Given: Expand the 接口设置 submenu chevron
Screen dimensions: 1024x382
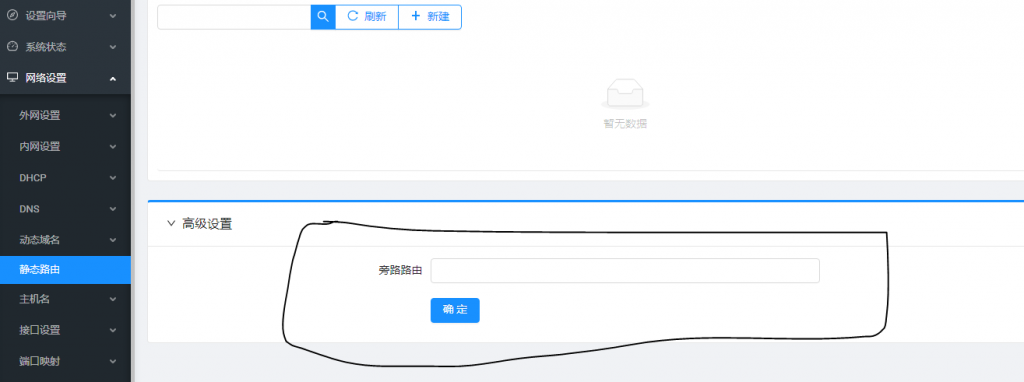Looking at the screenshot, I should tap(113, 330).
